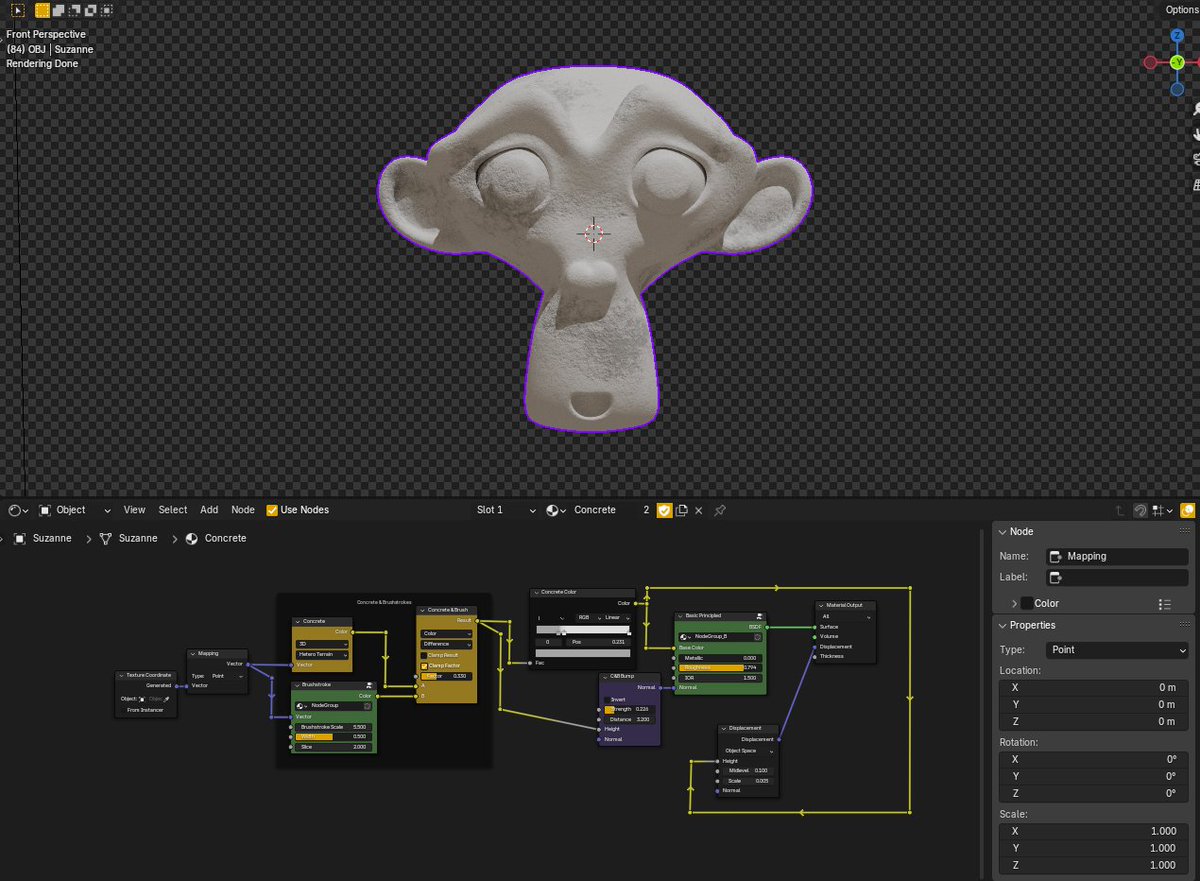
Task: Click the node group icon on Brushstroke node header
Action: tap(370, 686)
